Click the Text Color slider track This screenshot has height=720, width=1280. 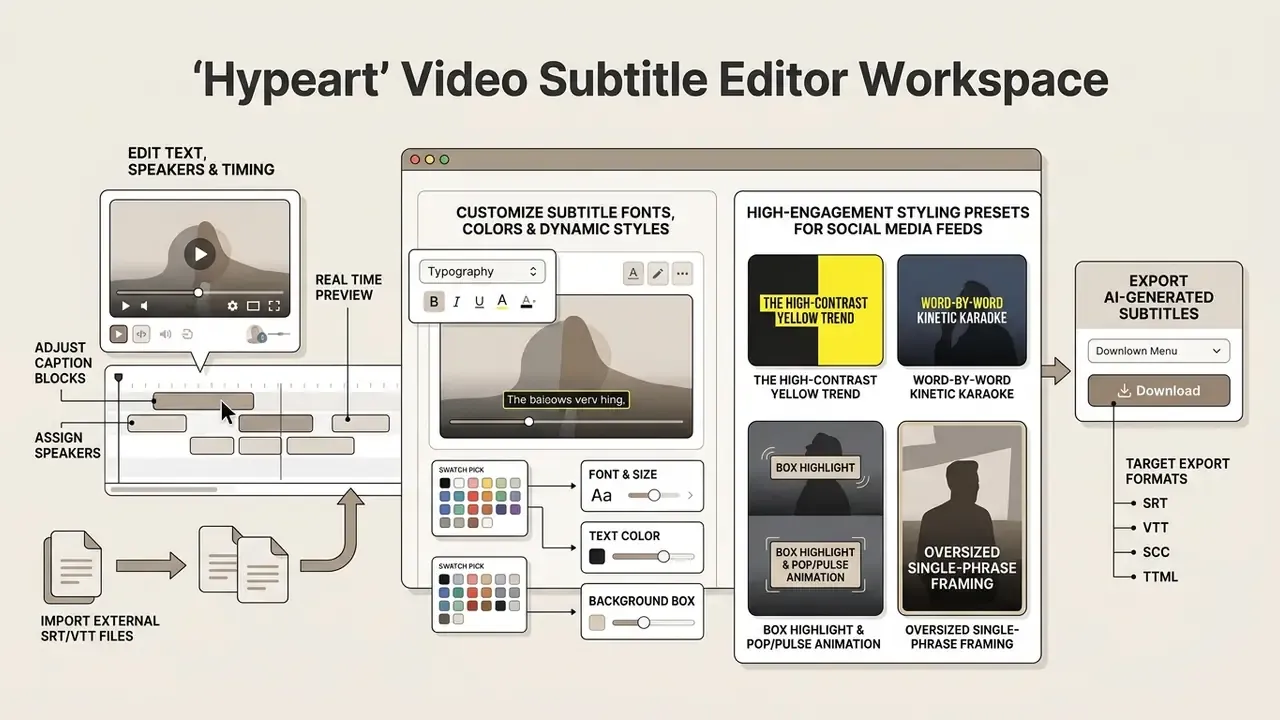653,556
